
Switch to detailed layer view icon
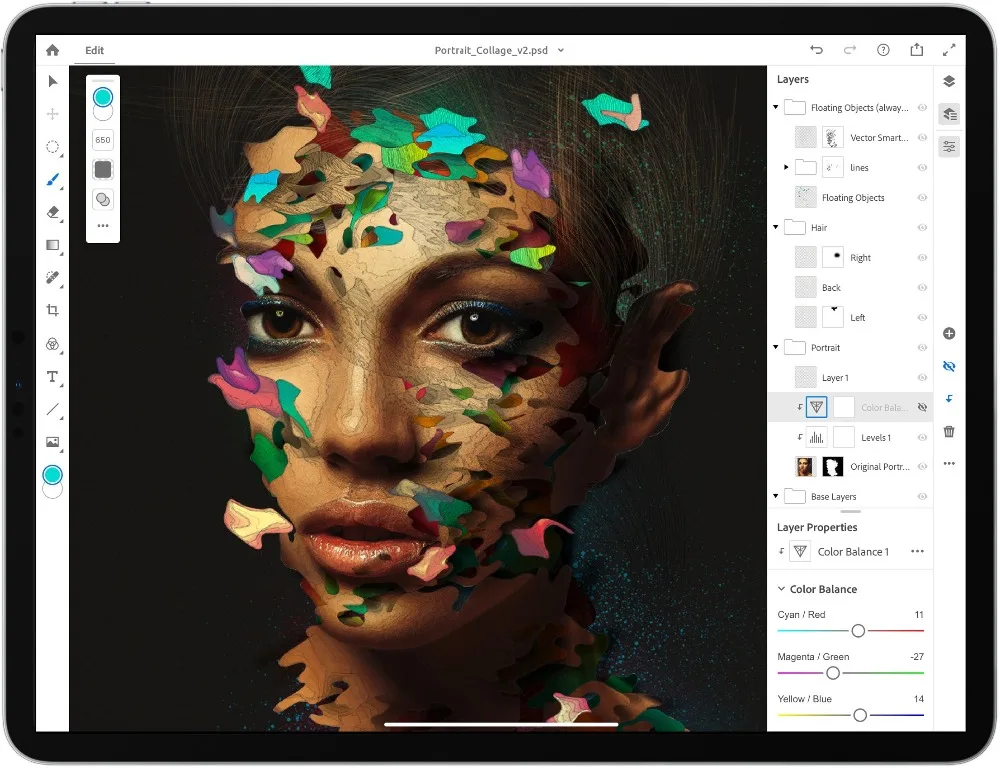950,114
